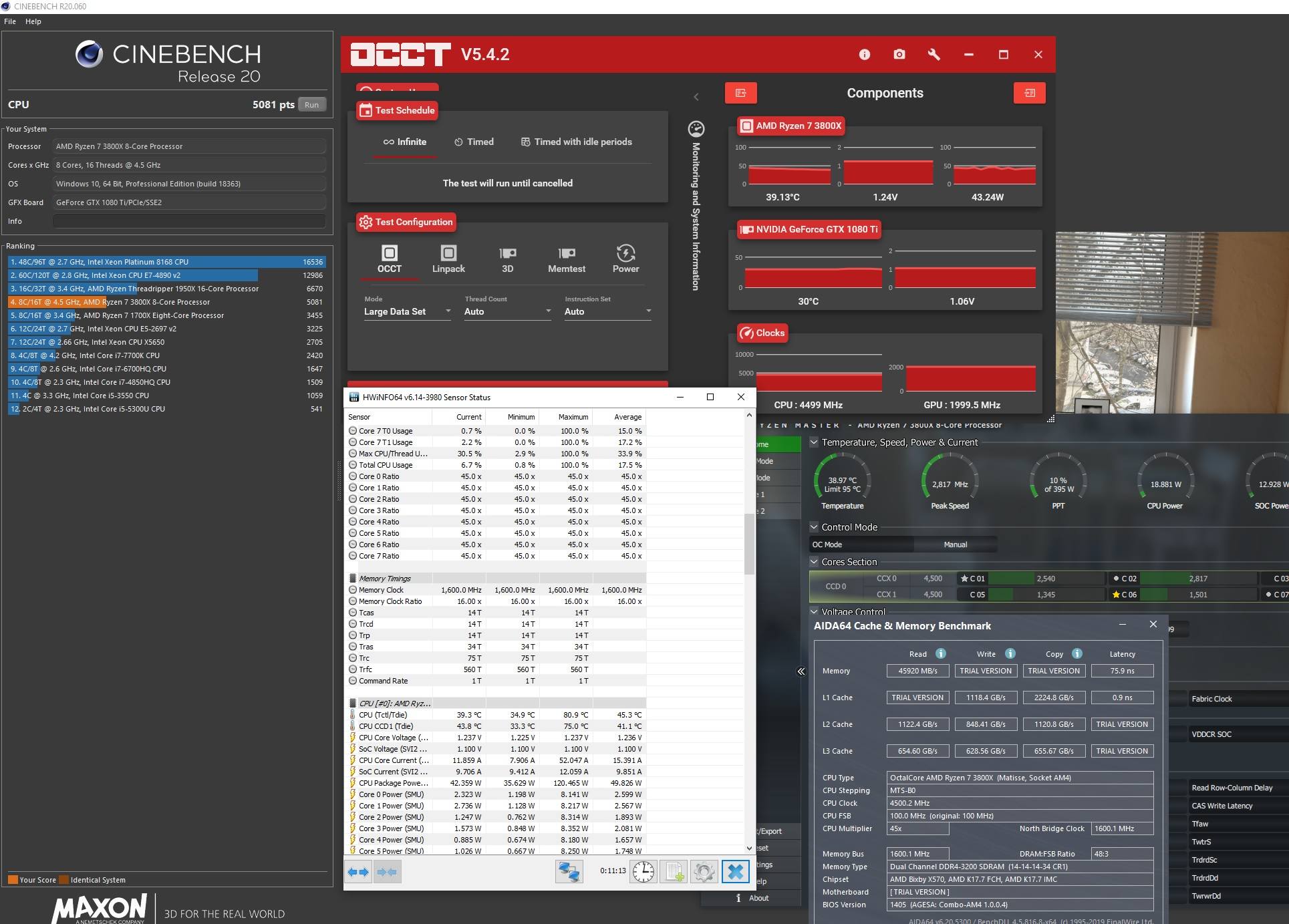Click the AMD Ryzen 7 3800X chip icon

coord(746,126)
